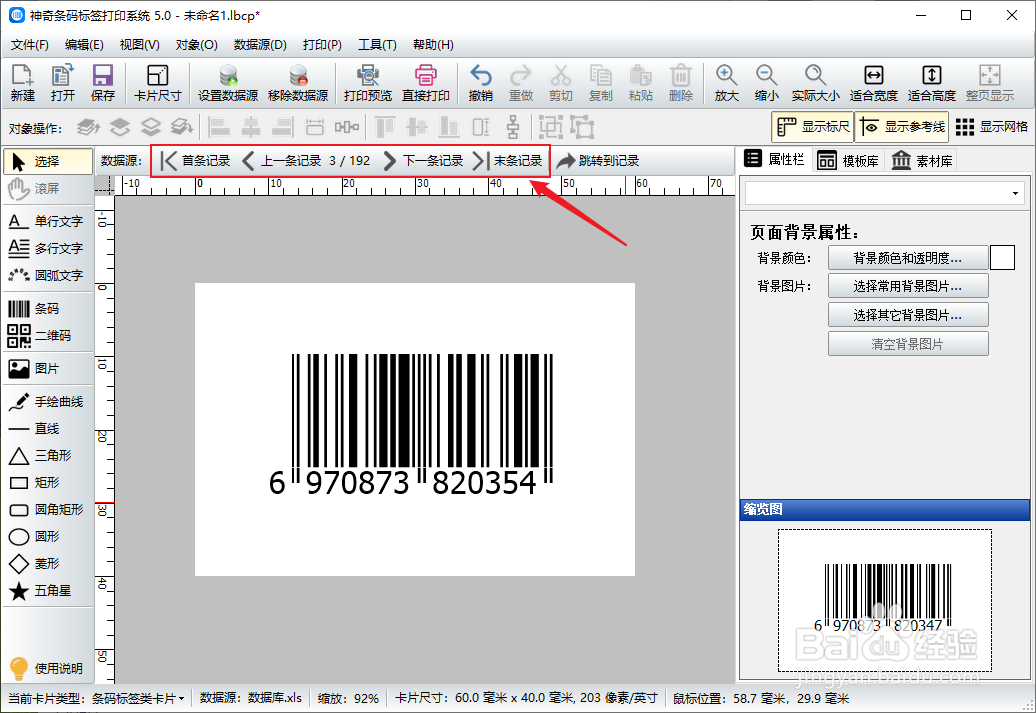
Task: Save the label with 保存 icon
Action: tap(102, 83)
